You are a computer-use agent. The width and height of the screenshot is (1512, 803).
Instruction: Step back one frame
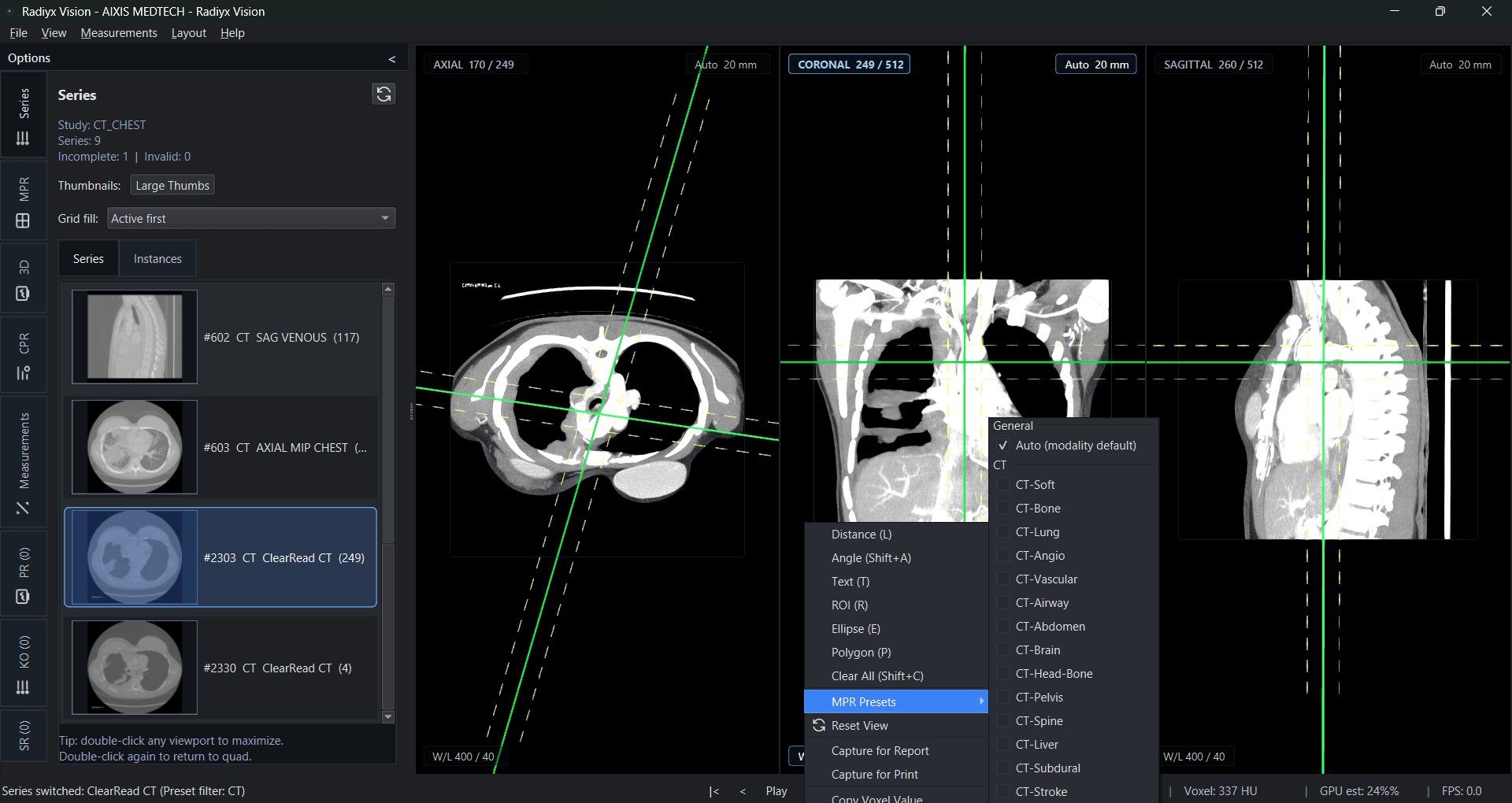tap(743, 791)
